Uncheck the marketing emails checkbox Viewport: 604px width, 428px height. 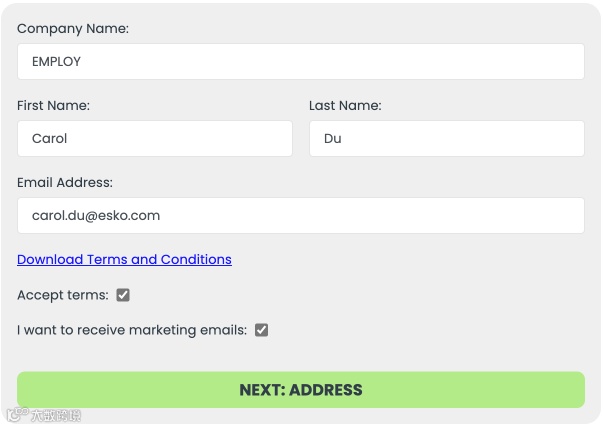click(262, 330)
